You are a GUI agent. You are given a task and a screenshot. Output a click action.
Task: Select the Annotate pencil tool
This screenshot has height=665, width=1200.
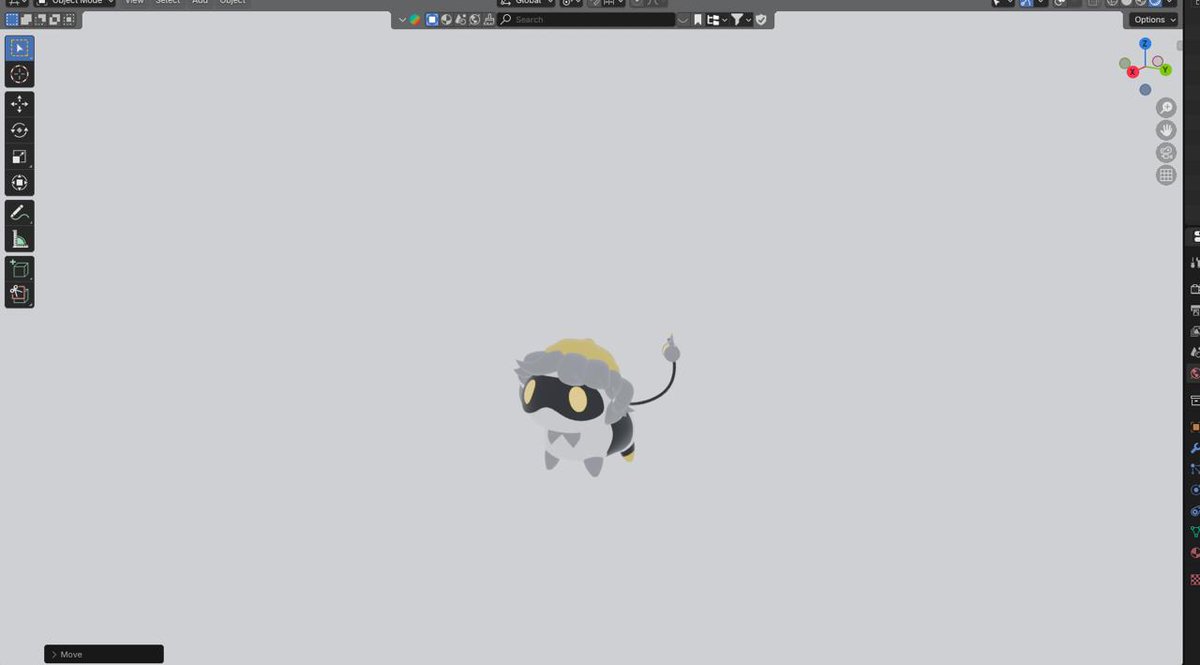(x=19, y=212)
